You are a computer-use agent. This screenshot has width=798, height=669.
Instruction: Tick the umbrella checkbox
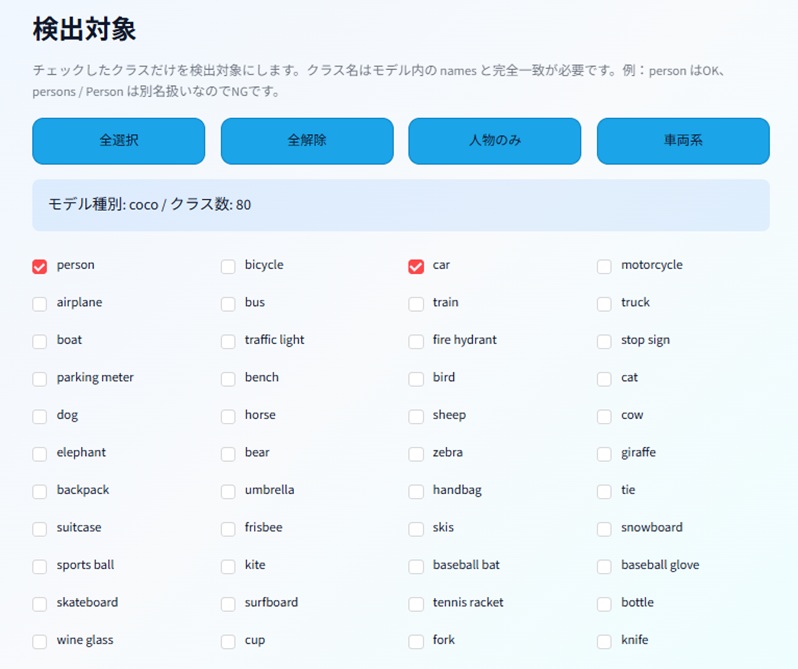[228, 491]
